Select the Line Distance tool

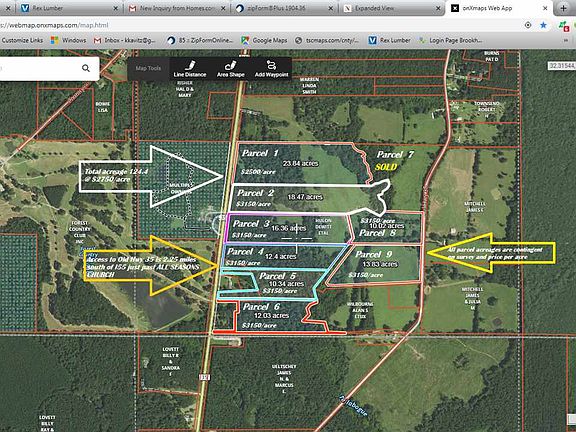[190, 69]
